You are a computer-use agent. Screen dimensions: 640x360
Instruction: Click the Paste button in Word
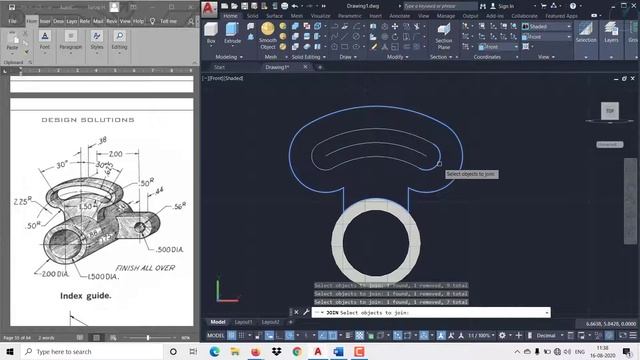click(x=13, y=41)
